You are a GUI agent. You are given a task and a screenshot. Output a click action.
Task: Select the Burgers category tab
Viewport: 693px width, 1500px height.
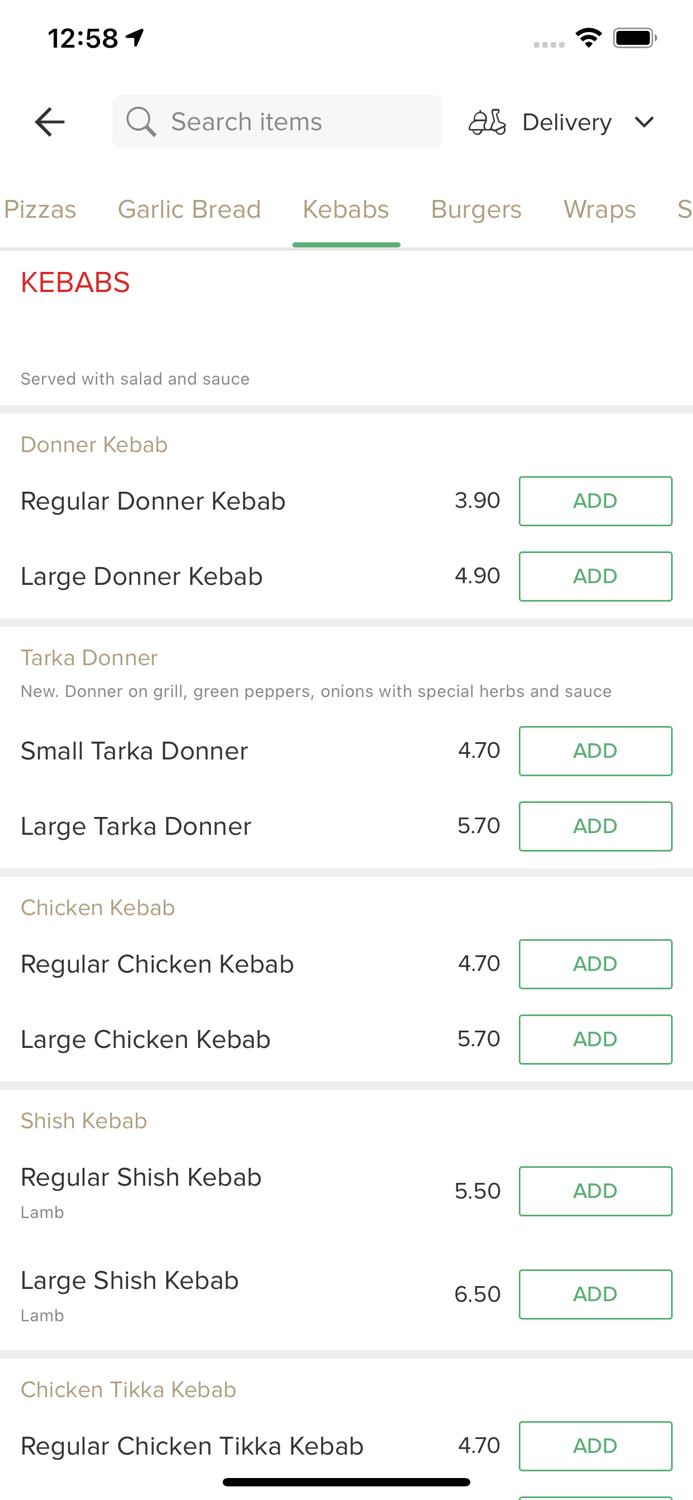coord(476,210)
